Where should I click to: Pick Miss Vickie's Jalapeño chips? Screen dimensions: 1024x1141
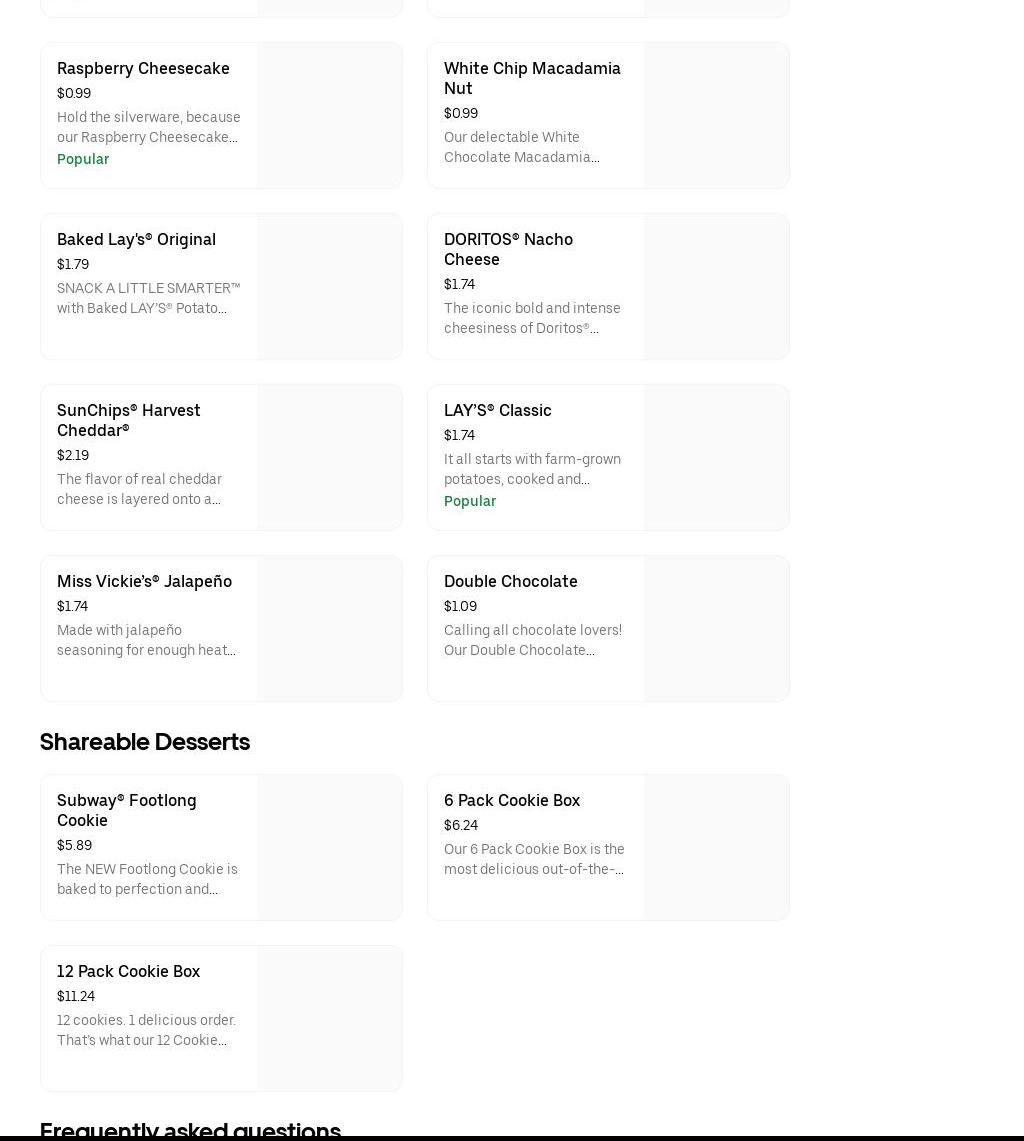(144, 582)
